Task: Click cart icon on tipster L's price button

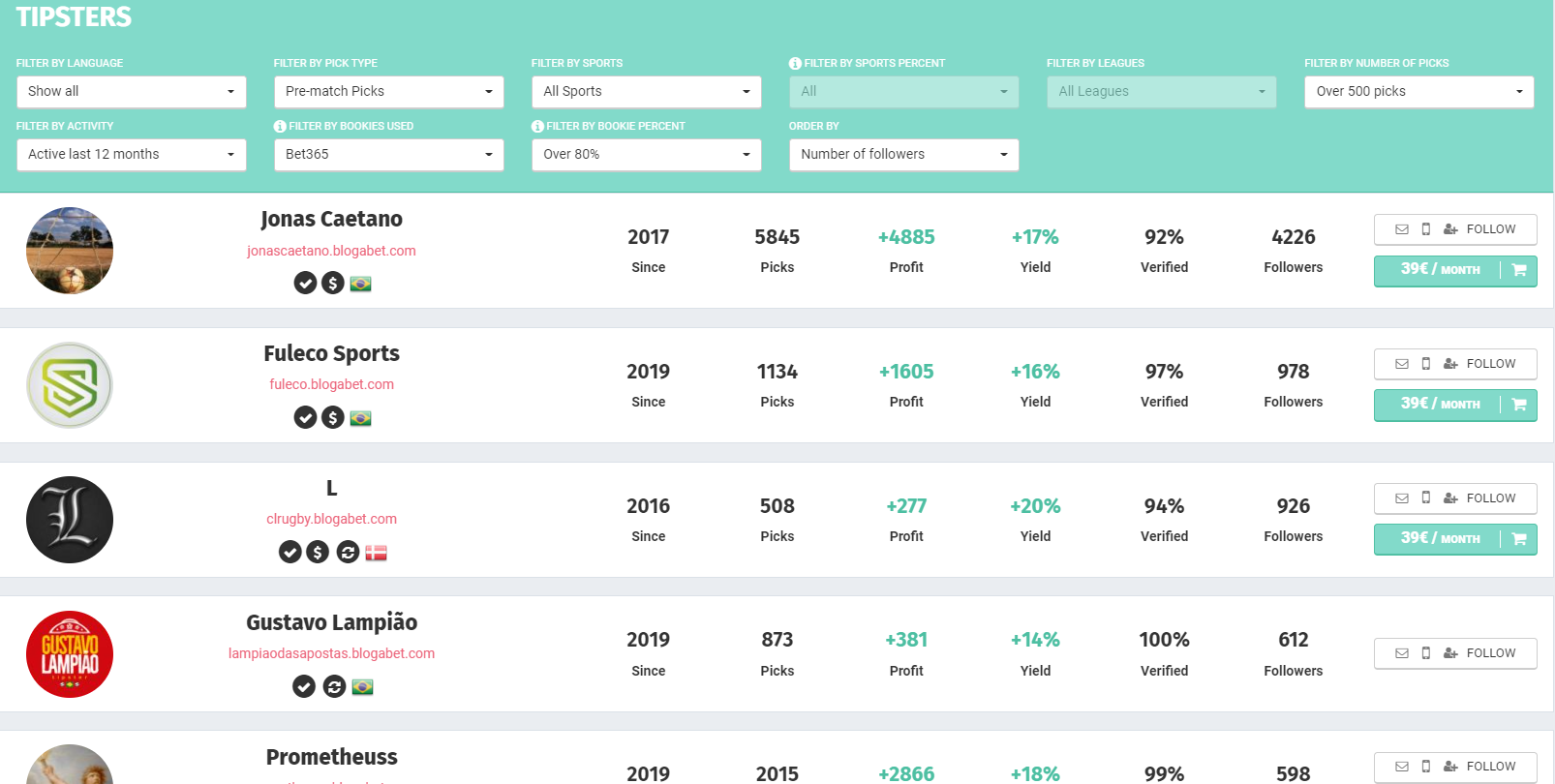Action: coord(1519,539)
